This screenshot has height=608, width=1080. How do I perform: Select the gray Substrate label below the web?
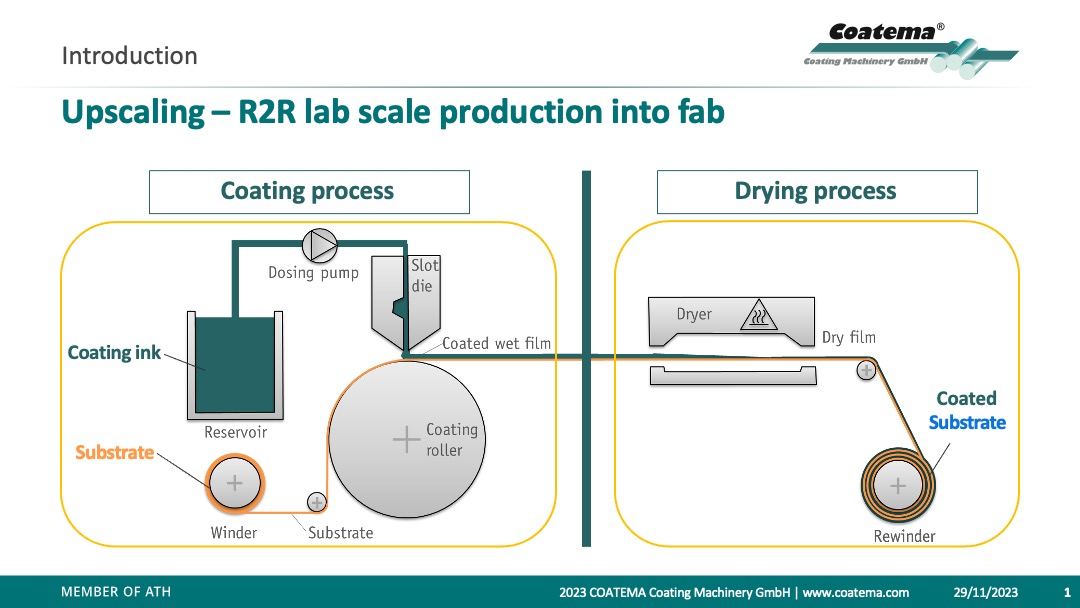pos(340,532)
